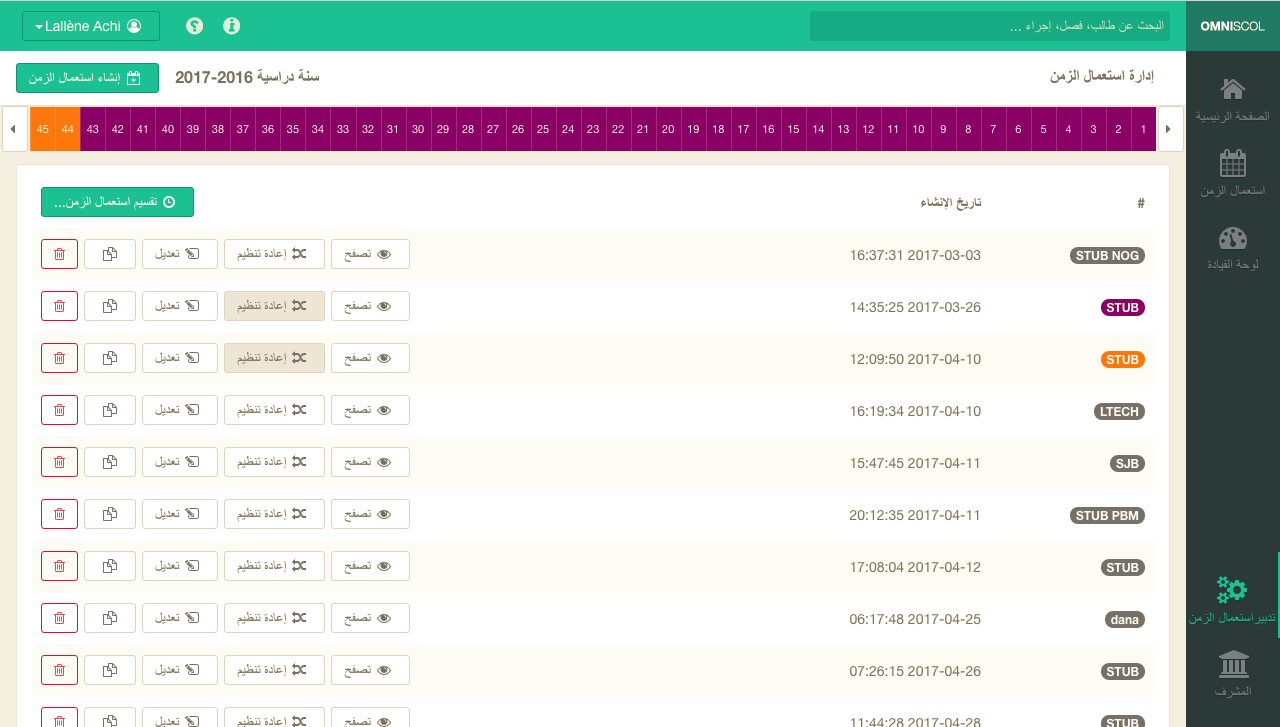Browse the STUB PBM timetable
Screen dimensions: 1280x727
370,514
